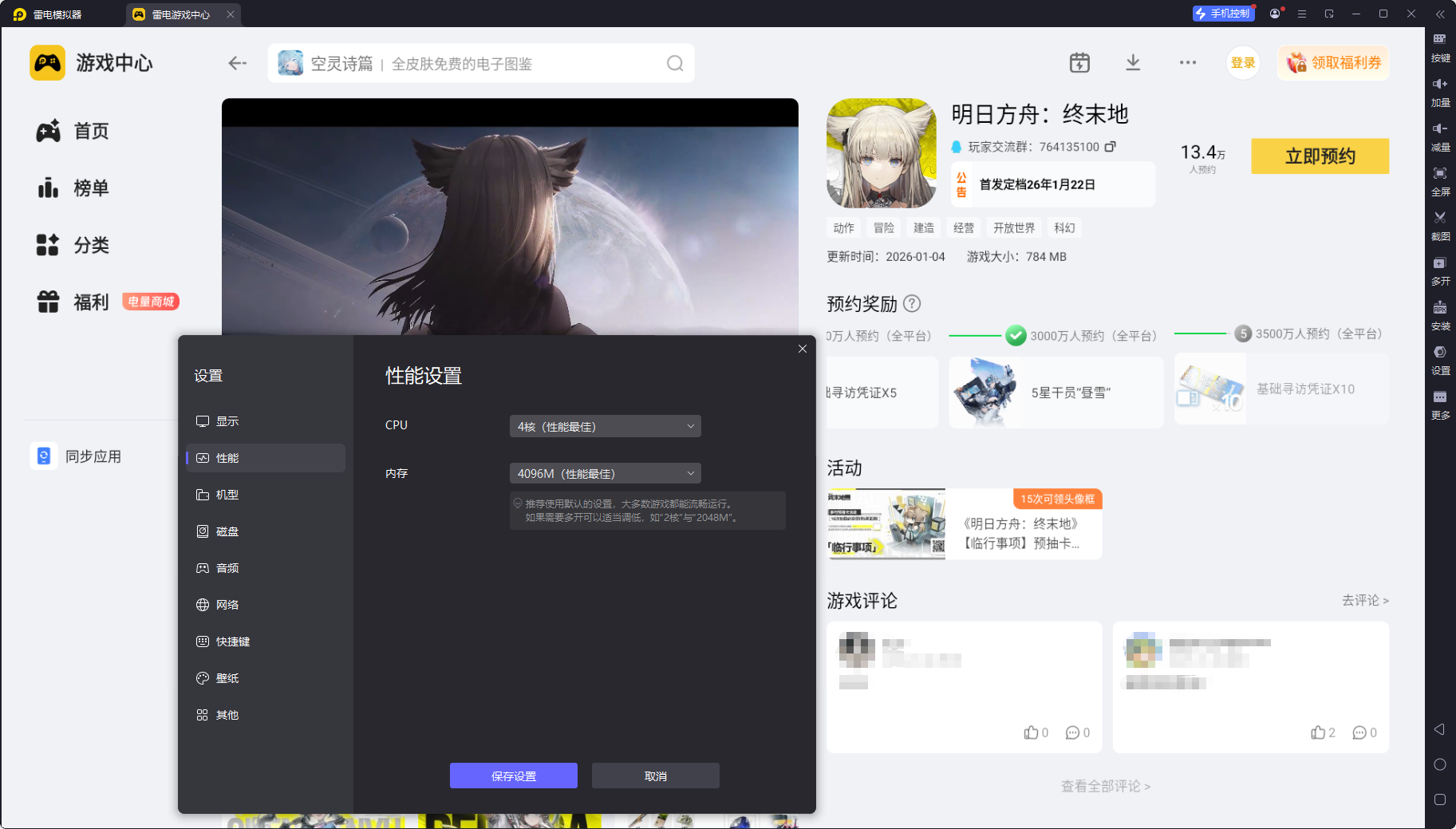This screenshot has width=1456, height=829.
Task: Close the settings dialog
Action: (x=803, y=349)
